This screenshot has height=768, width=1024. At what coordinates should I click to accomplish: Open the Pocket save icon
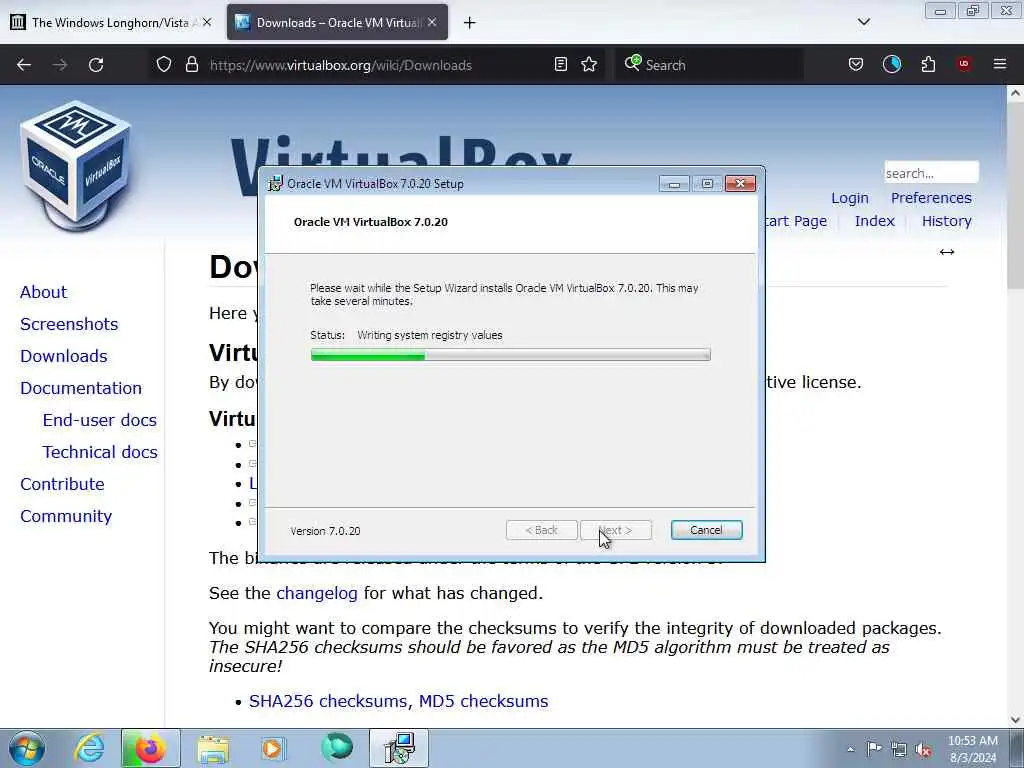coord(856,64)
